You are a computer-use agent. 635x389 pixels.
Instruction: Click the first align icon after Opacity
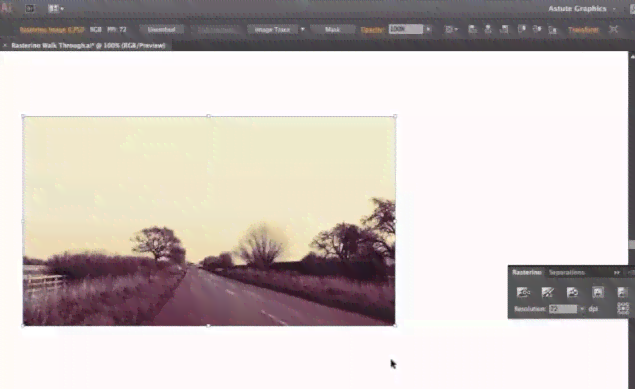click(x=472, y=30)
